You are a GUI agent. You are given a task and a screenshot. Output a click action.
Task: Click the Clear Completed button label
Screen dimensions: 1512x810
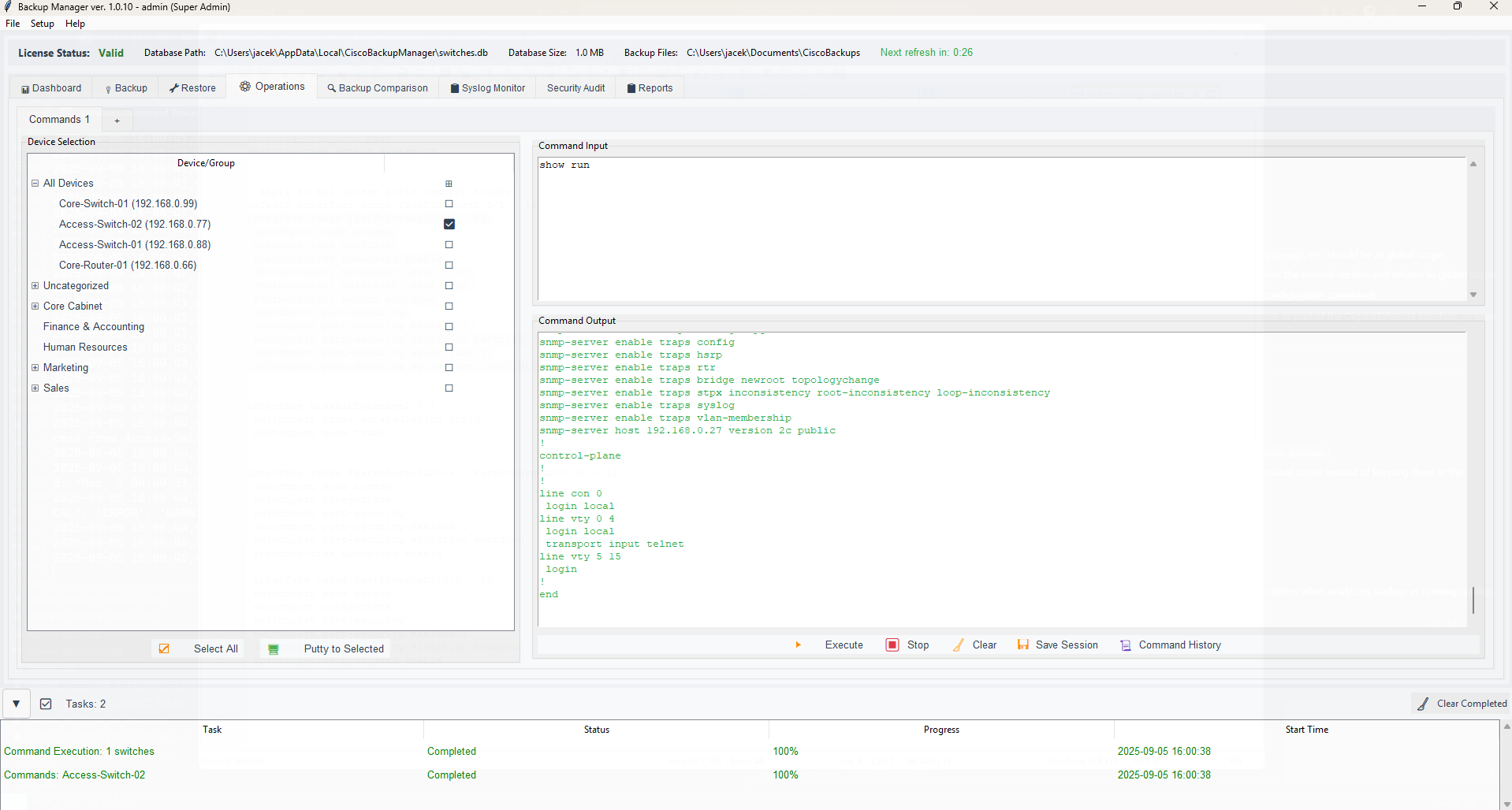(x=1472, y=704)
